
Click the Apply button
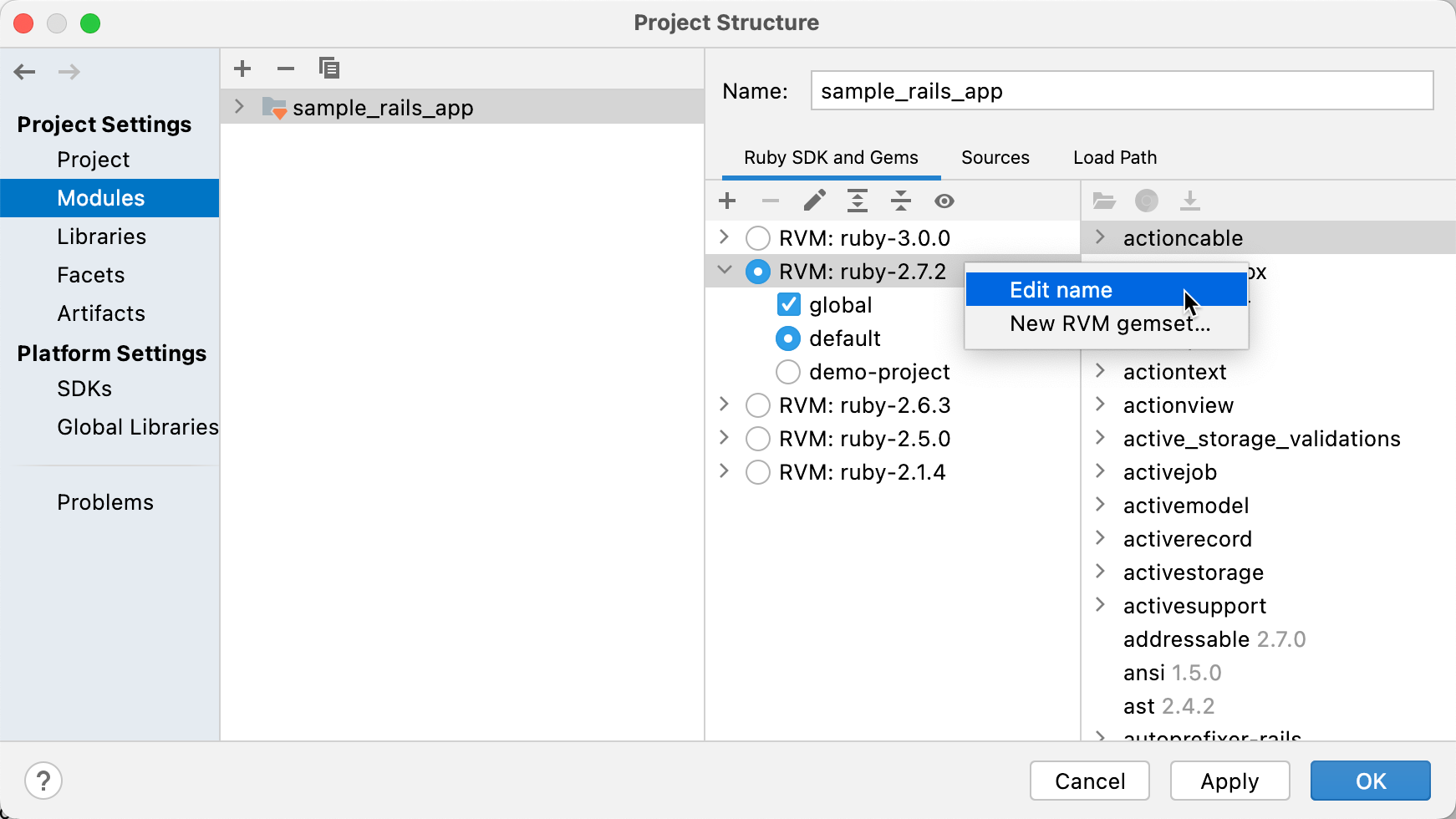coord(1229,781)
